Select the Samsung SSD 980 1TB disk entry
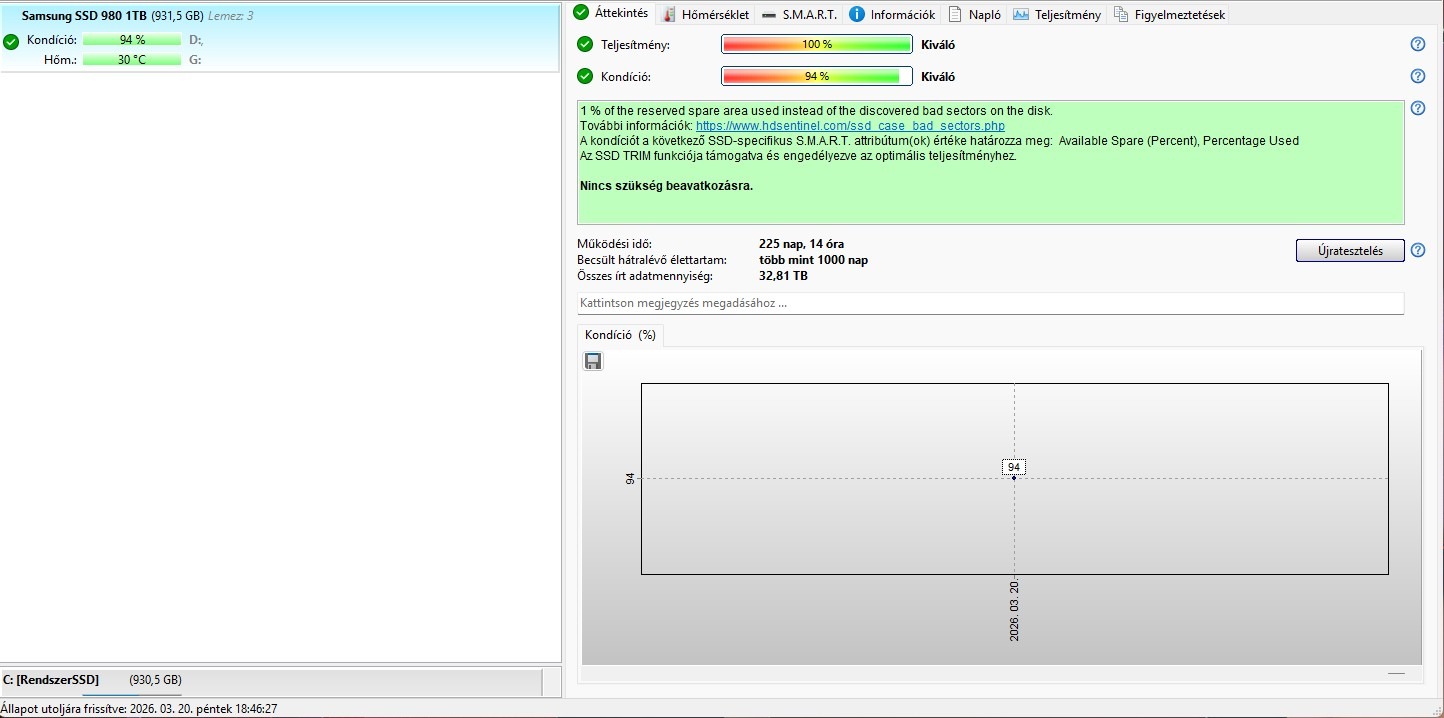The image size is (1444, 718). 280,37
